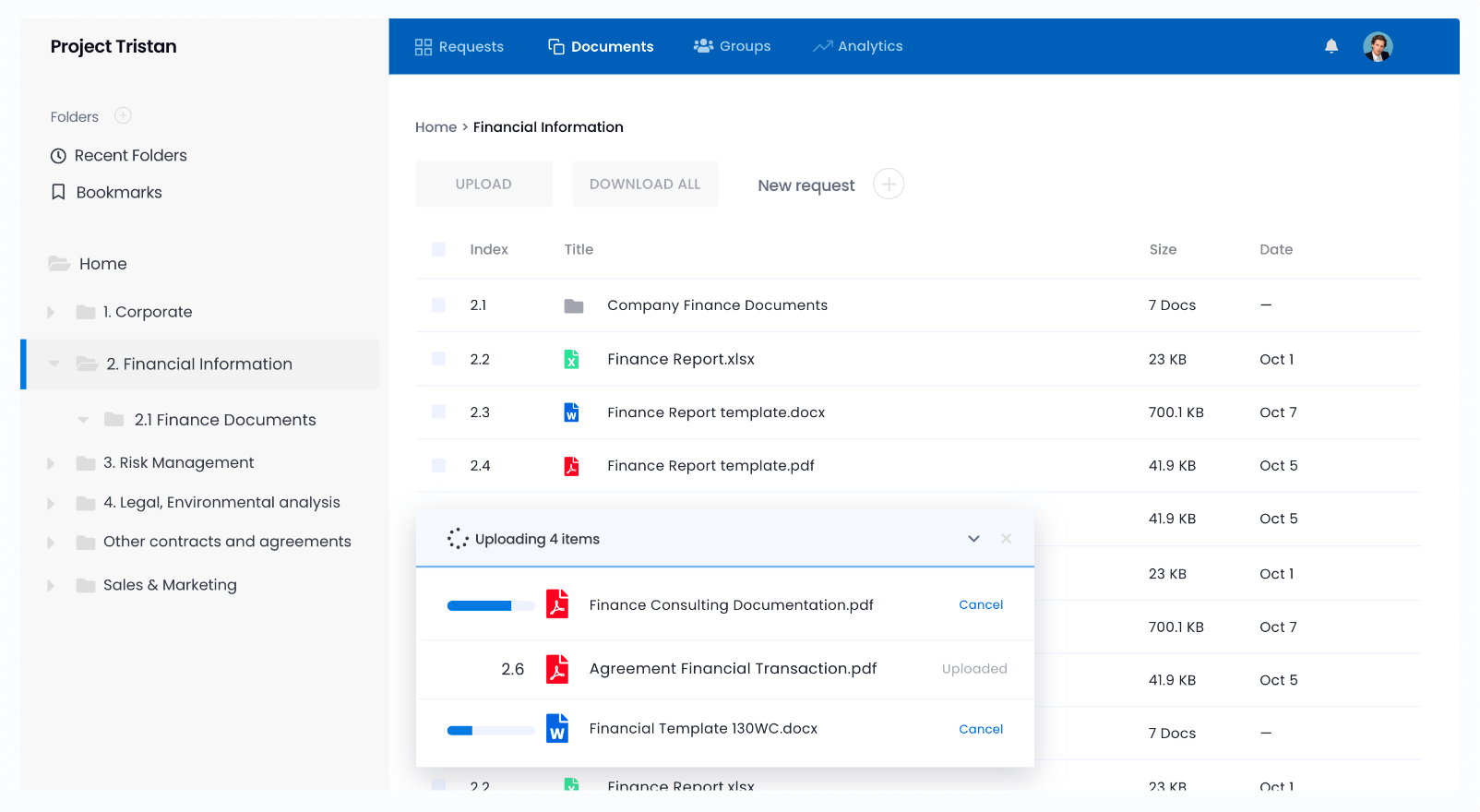Select the checkbox for row 2.4
The height and width of the screenshot is (812, 1480).
pyautogui.click(x=438, y=466)
